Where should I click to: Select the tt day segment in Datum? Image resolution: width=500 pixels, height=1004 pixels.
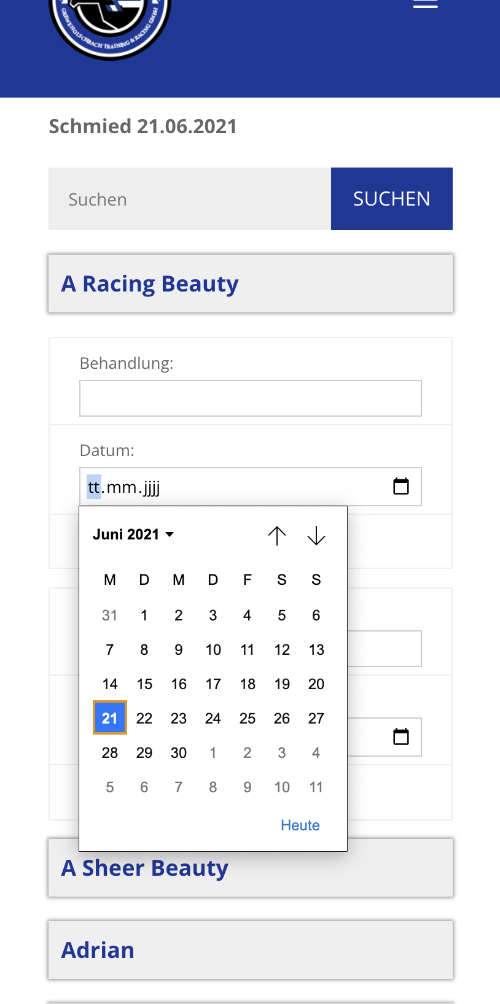point(94,487)
